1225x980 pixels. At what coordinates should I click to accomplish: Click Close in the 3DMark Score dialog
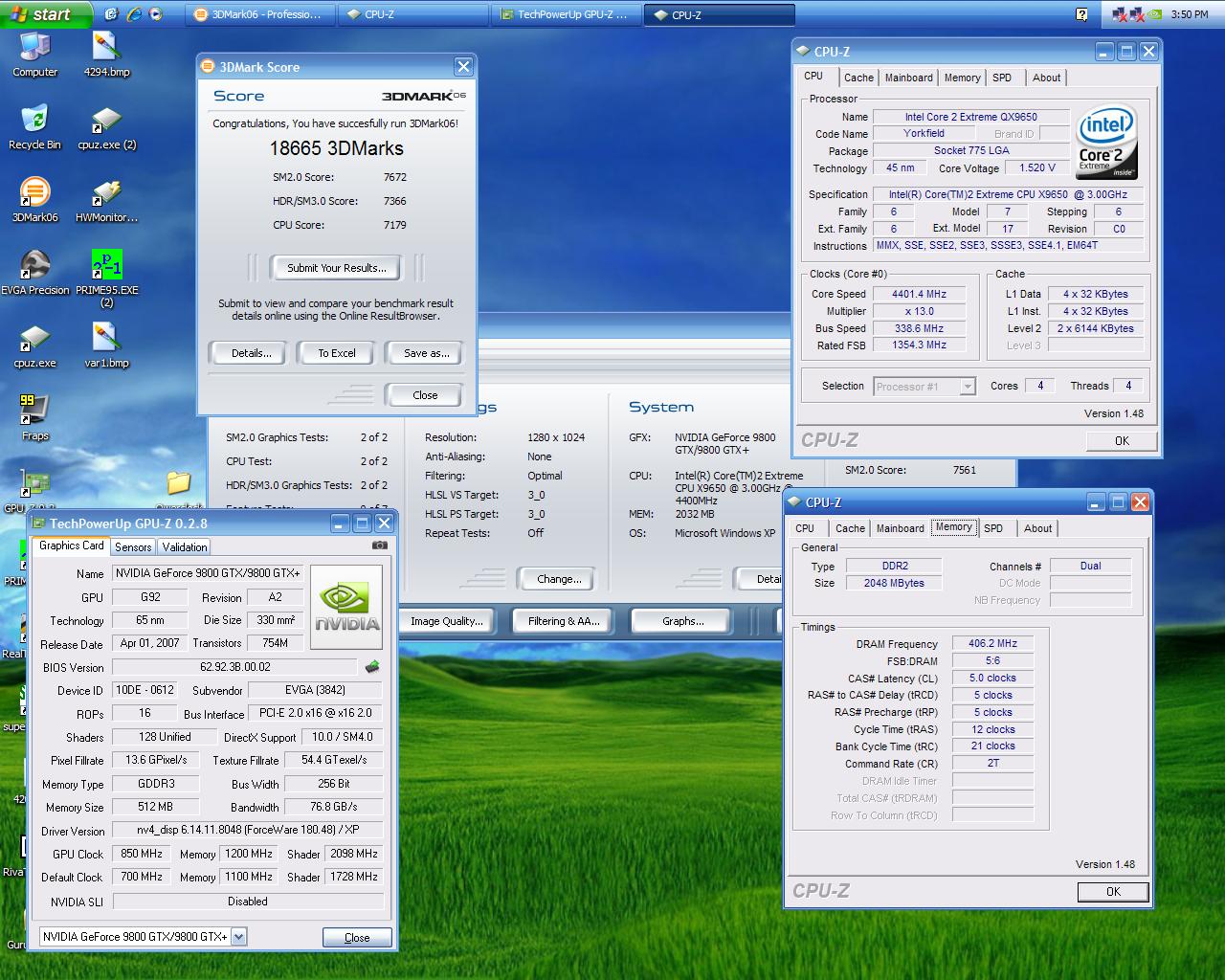tap(425, 395)
